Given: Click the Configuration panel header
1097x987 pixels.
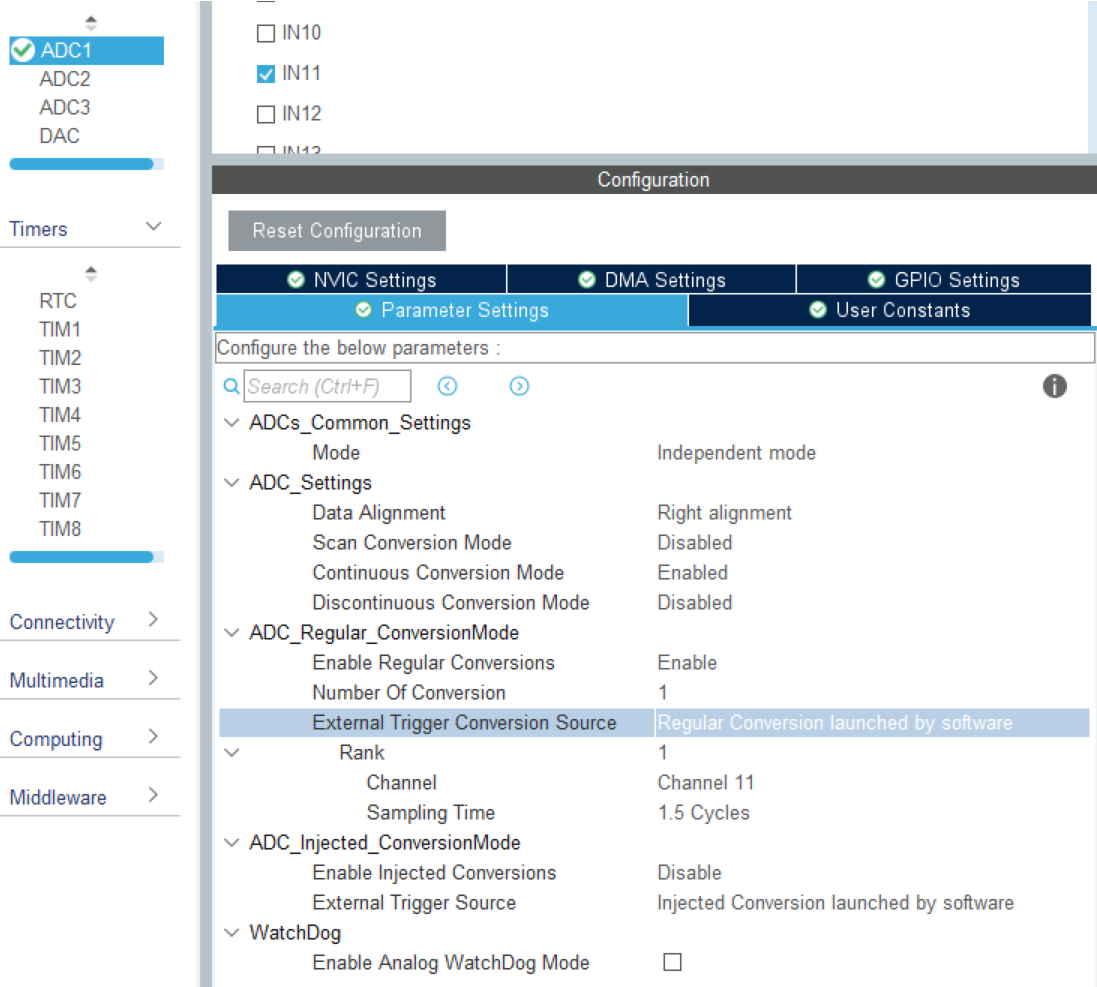Looking at the screenshot, I should point(653,180).
